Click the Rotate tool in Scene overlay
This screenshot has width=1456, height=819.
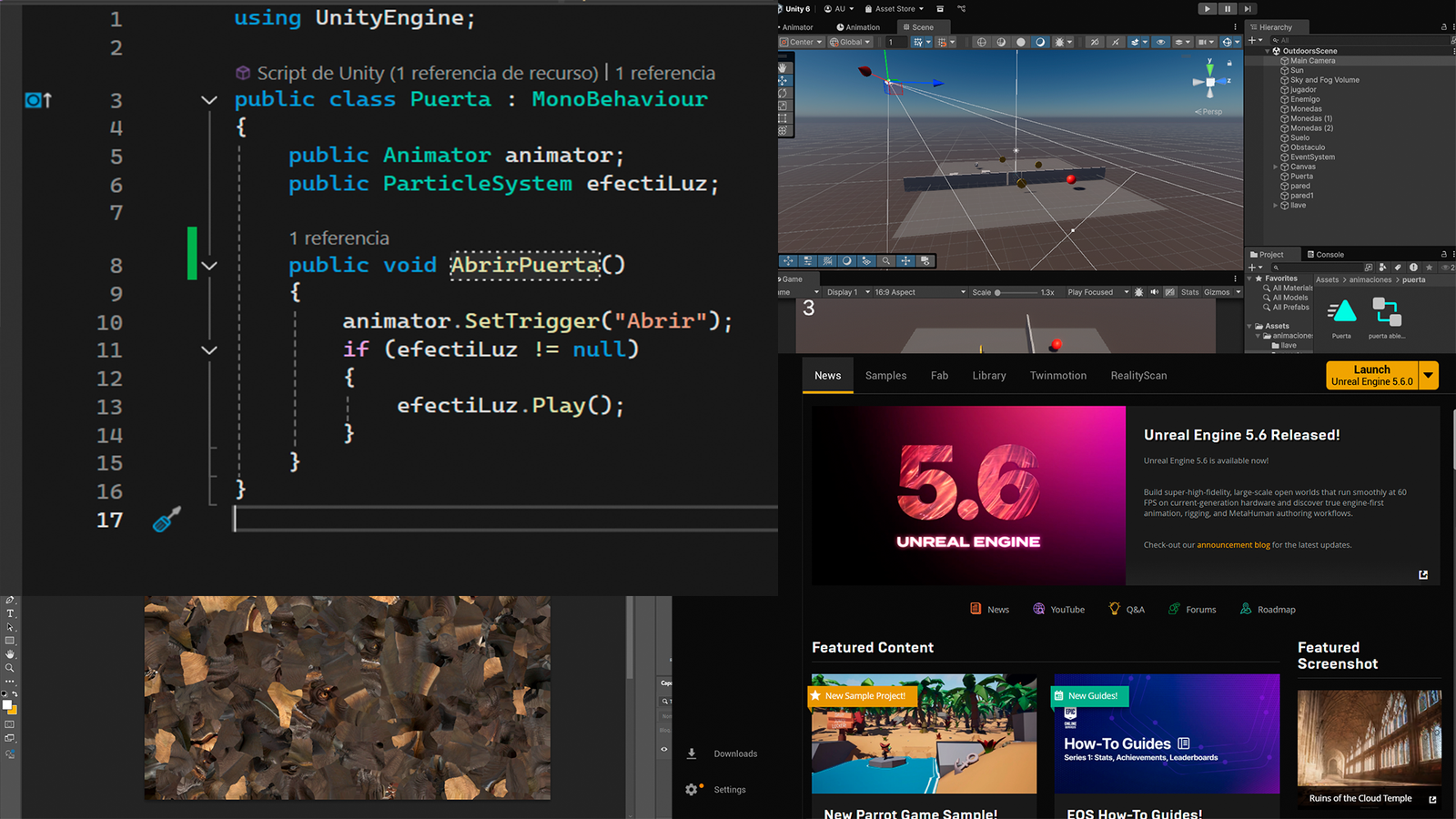pos(783,93)
